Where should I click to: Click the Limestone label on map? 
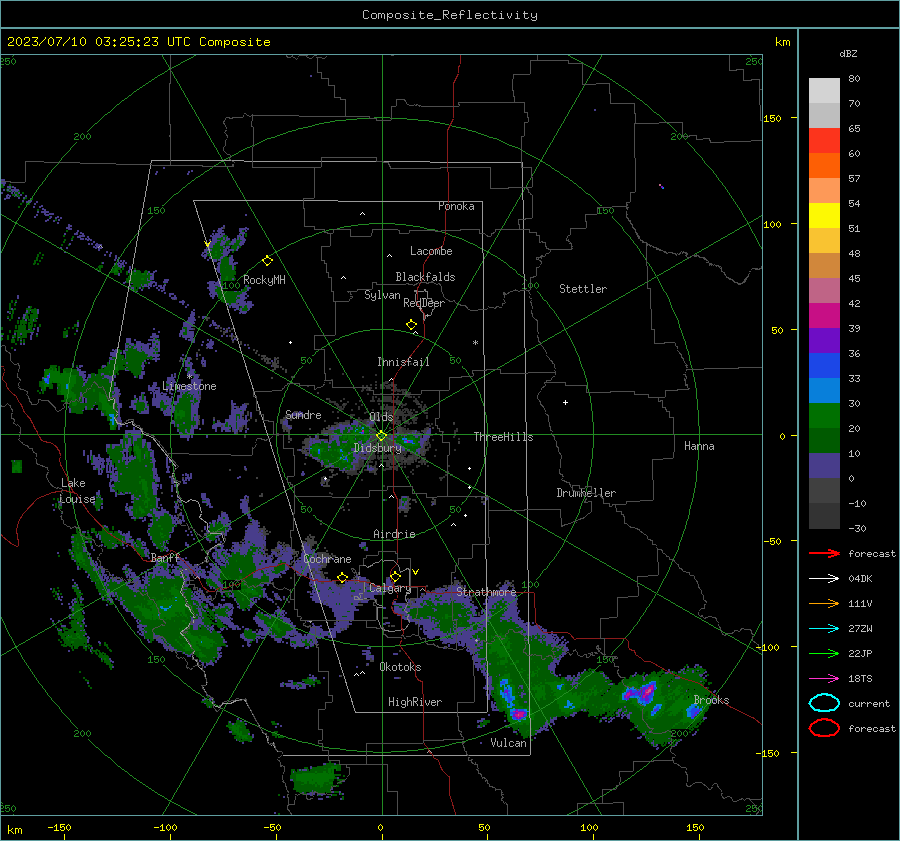pyautogui.click(x=189, y=386)
